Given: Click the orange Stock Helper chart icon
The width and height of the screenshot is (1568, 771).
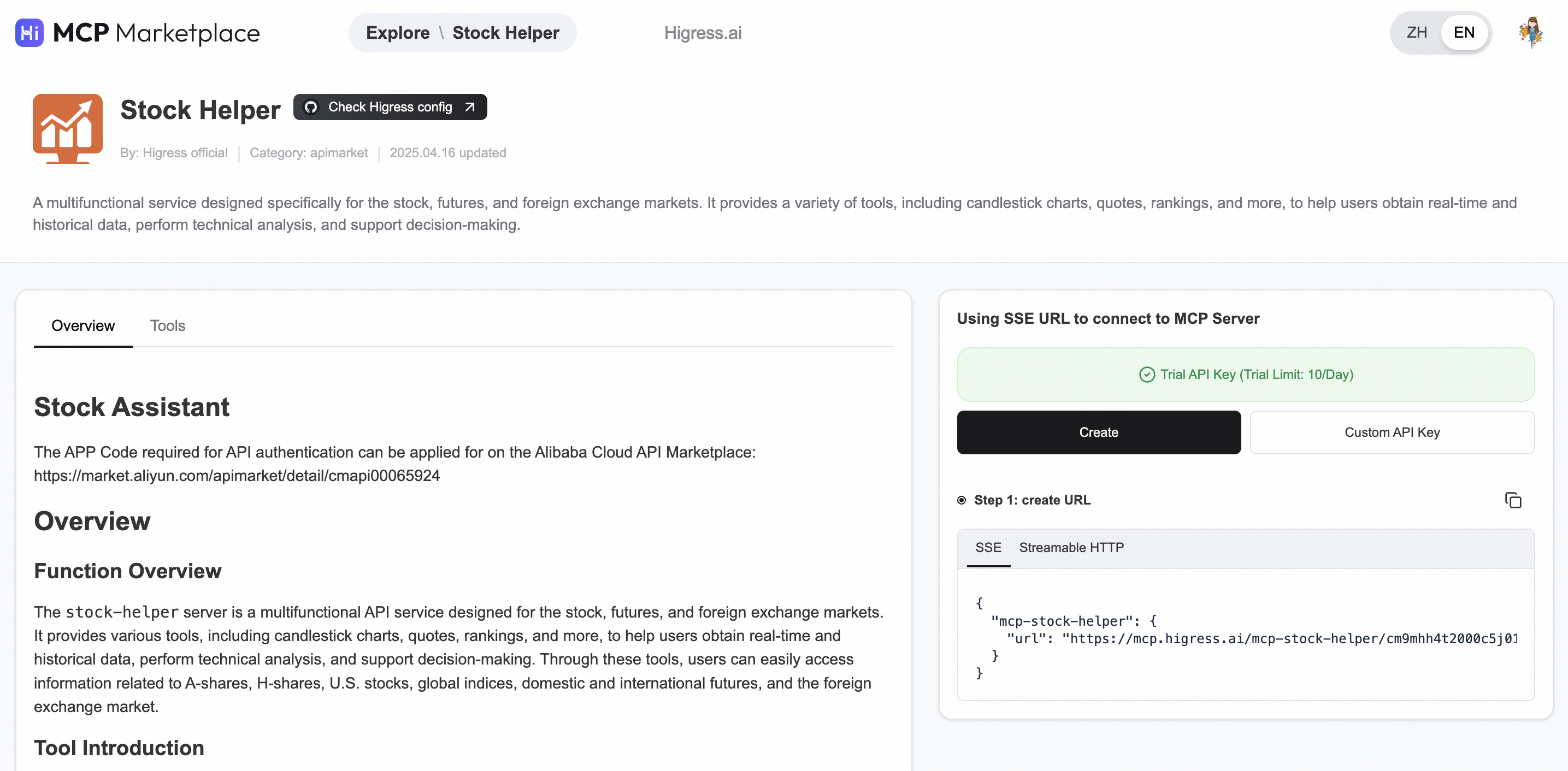Looking at the screenshot, I should pos(68,128).
